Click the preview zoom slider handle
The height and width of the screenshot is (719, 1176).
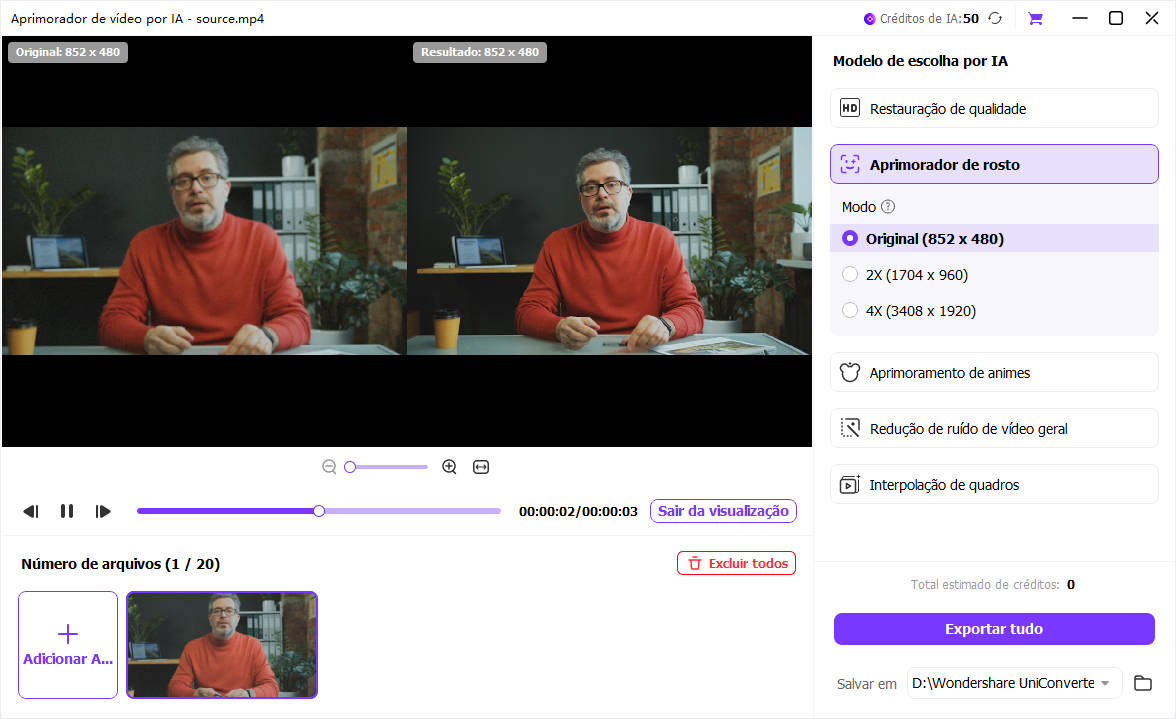tap(350, 467)
